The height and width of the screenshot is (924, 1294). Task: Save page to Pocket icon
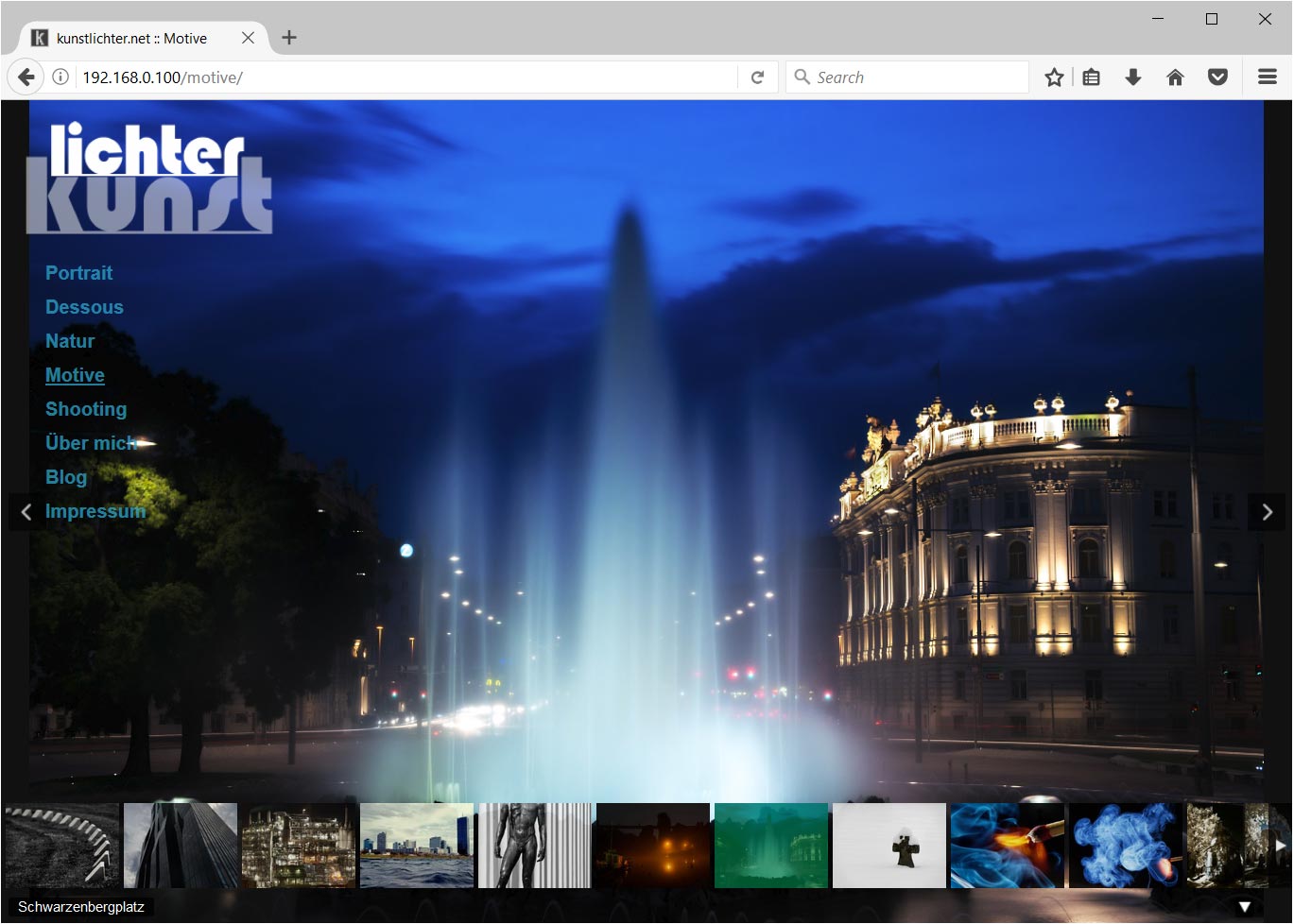coord(1217,77)
